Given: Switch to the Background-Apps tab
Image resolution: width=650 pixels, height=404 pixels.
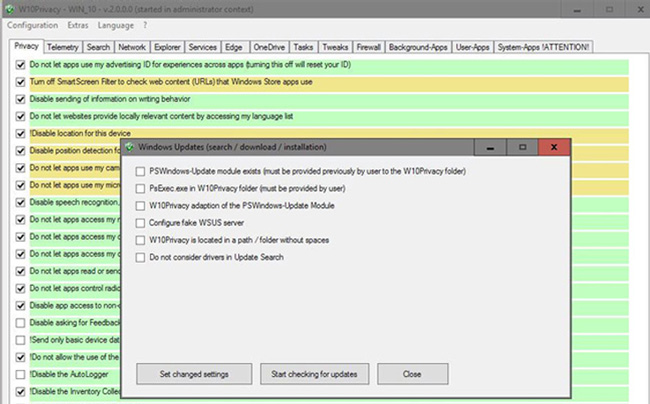Looking at the screenshot, I should coord(418,47).
